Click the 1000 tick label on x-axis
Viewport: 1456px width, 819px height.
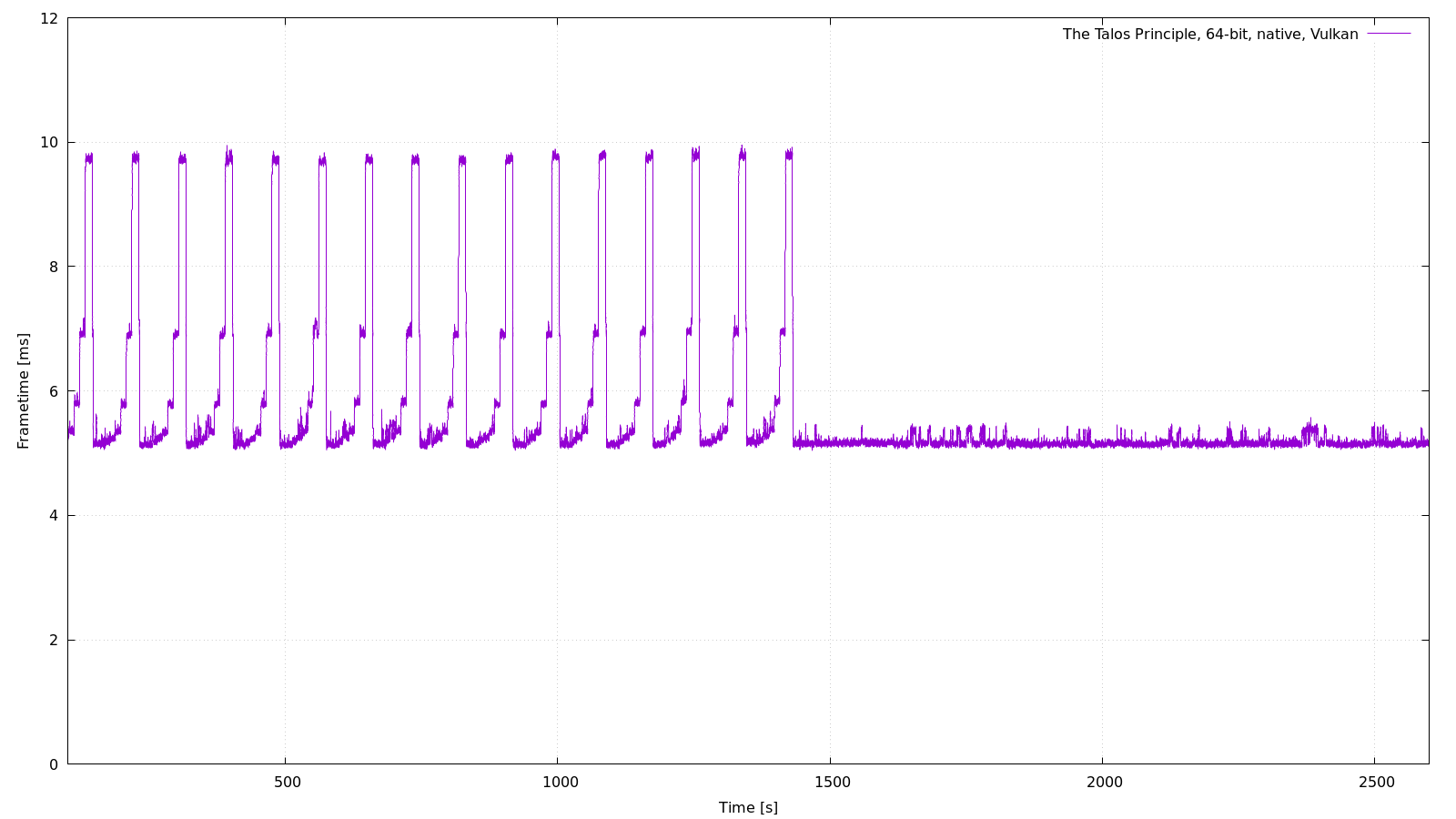pos(560,783)
